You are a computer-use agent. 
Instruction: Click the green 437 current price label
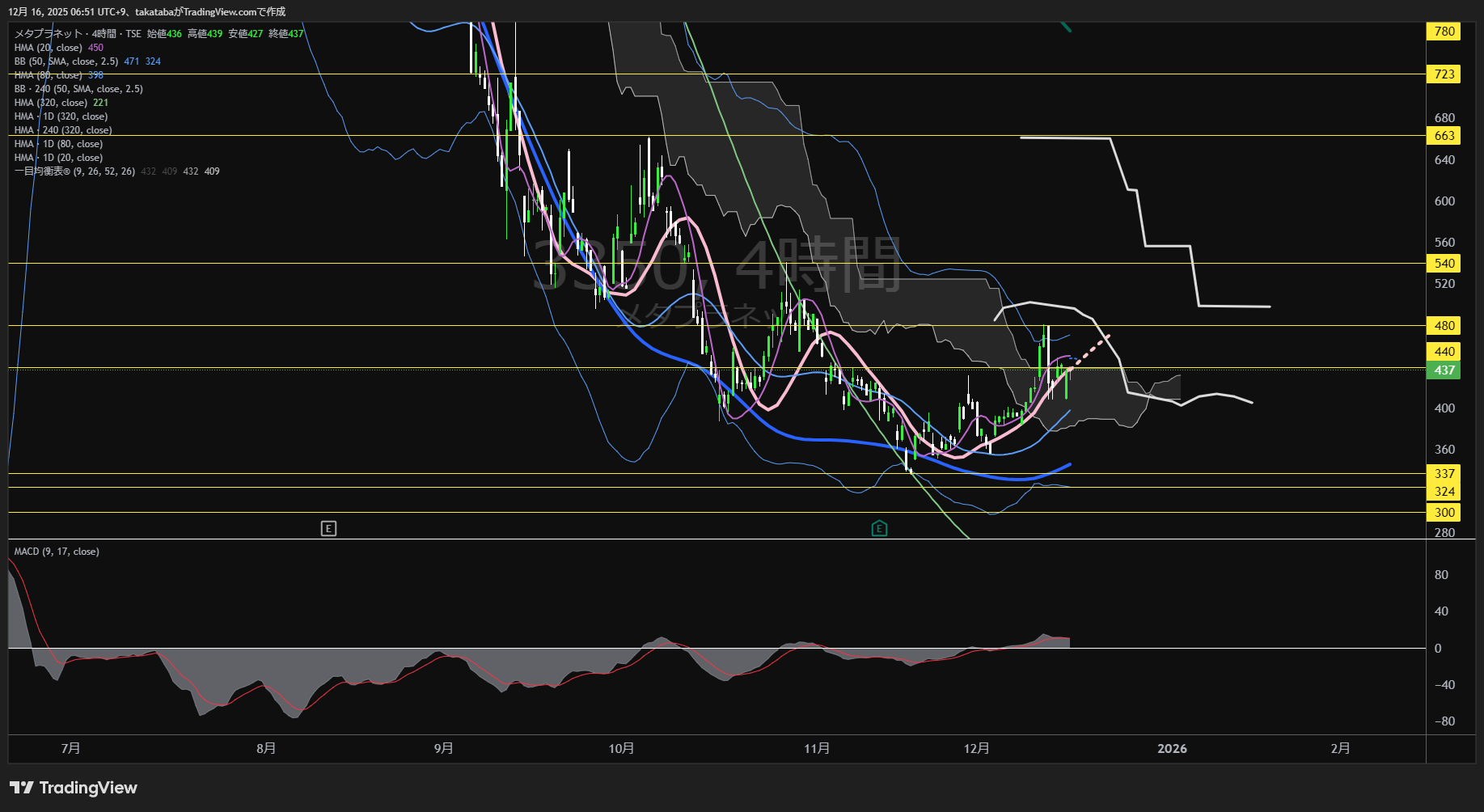tap(1444, 370)
